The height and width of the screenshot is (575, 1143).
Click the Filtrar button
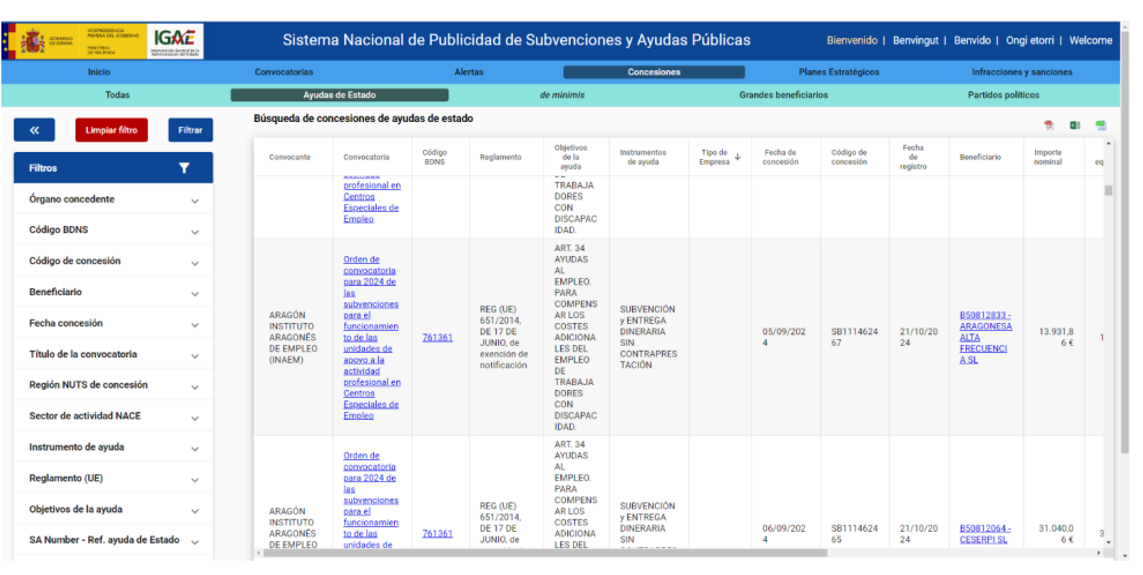[x=190, y=130]
